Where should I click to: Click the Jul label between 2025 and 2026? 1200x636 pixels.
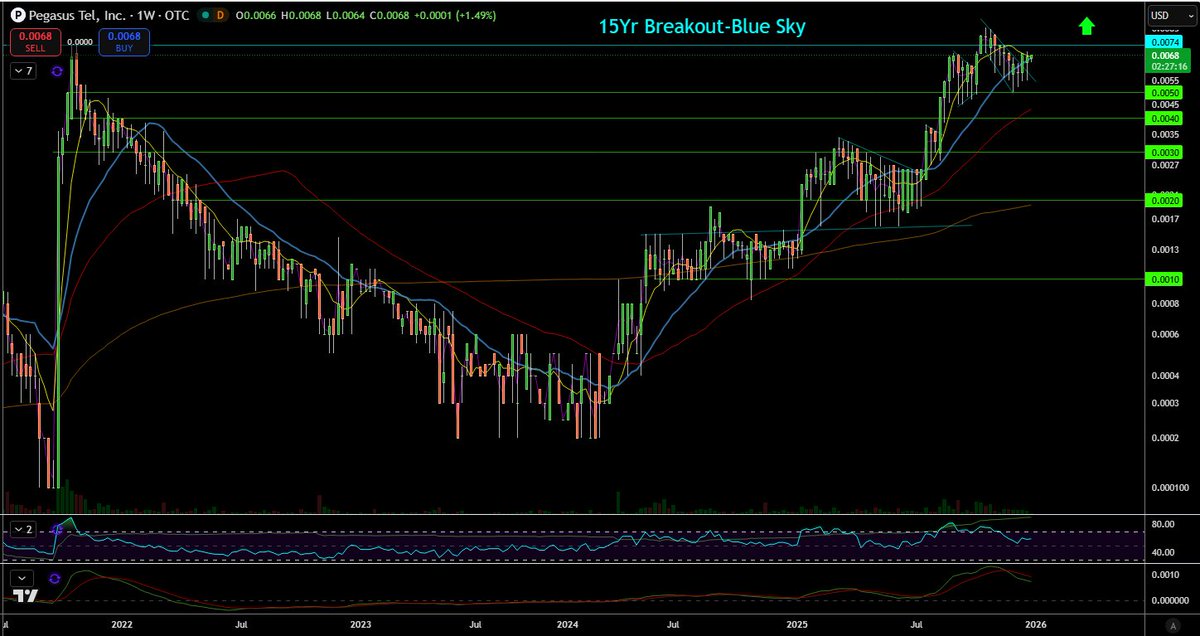pyautogui.click(x=916, y=623)
